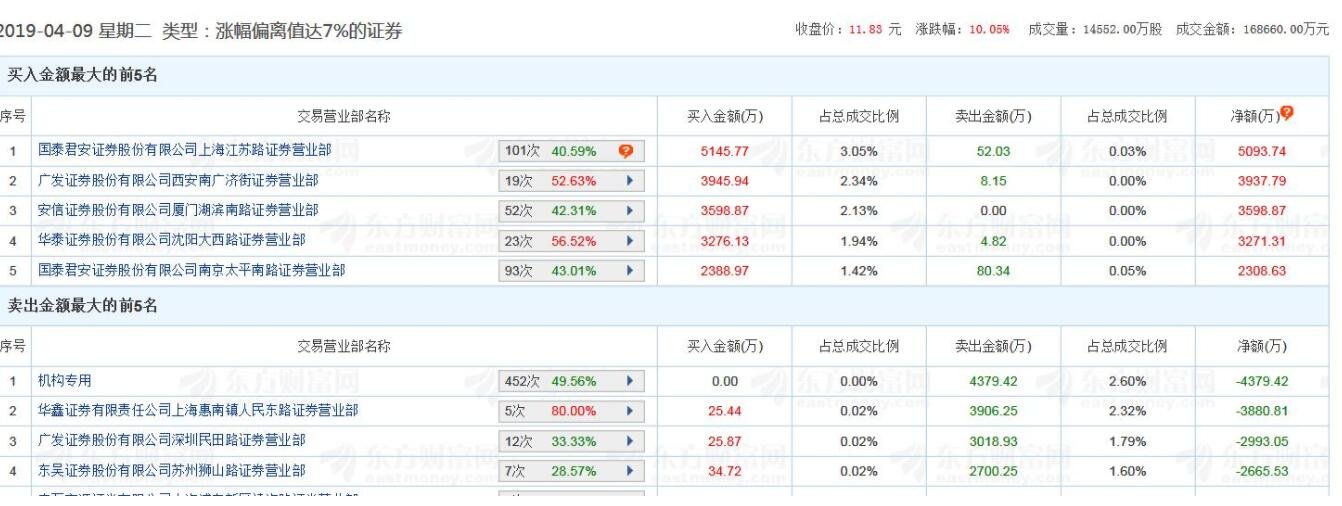
Task: Open 华泰证券沈阳大西路证券营业部 link
Action: [171, 241]
